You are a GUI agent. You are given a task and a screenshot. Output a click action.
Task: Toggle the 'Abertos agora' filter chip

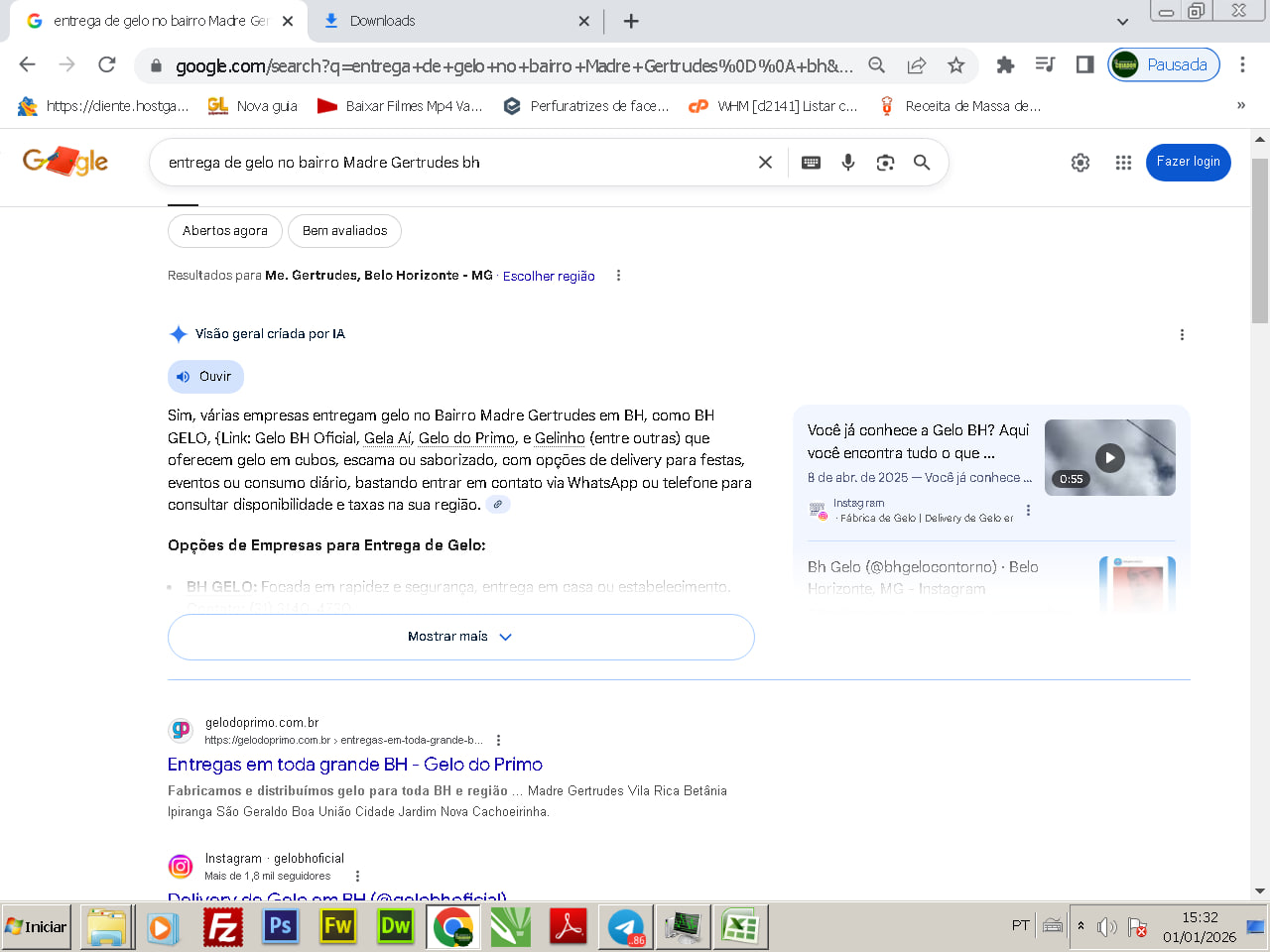(x=225, y=231)
